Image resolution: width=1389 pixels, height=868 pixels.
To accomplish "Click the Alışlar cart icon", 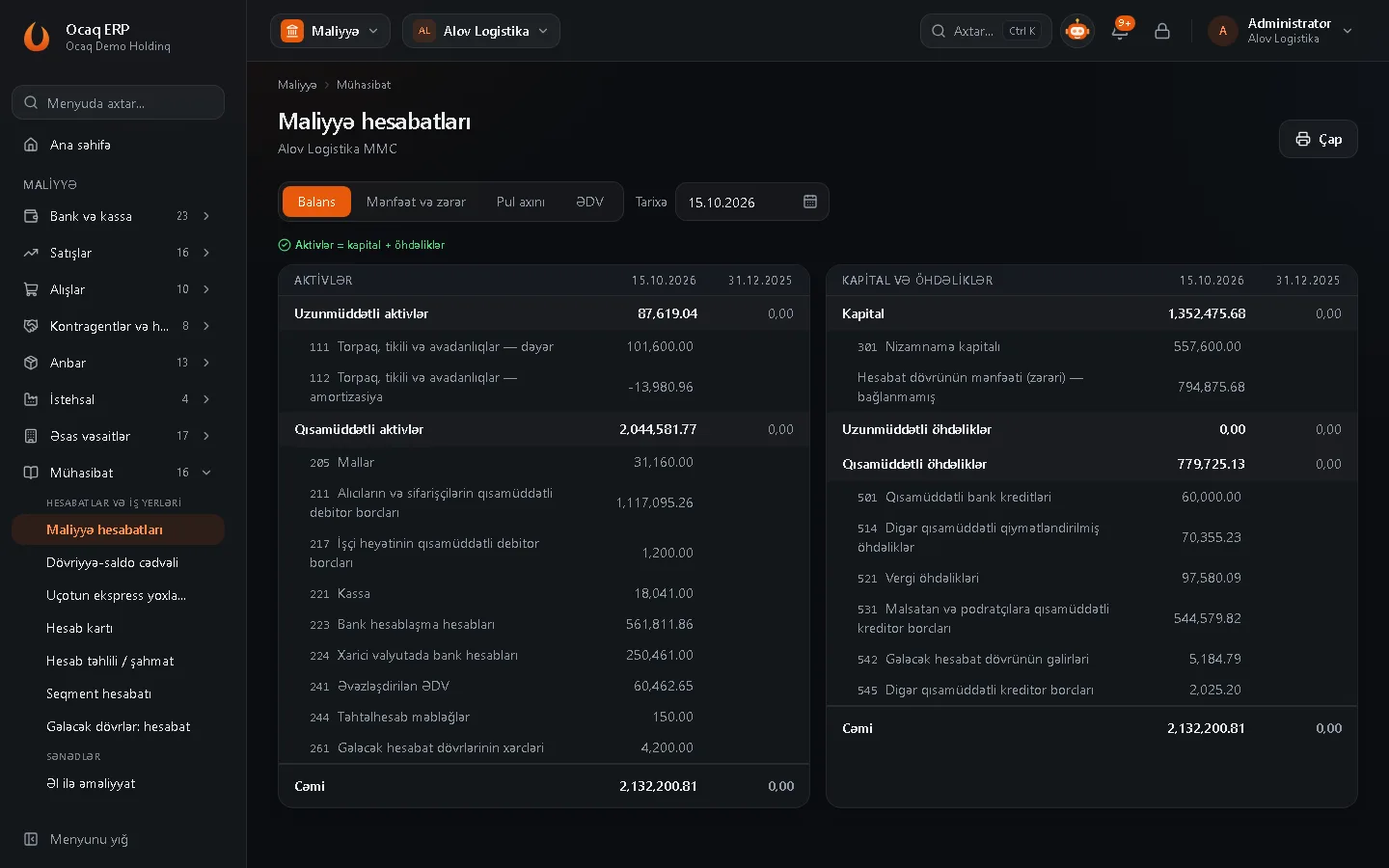I will tap(31, 289).
